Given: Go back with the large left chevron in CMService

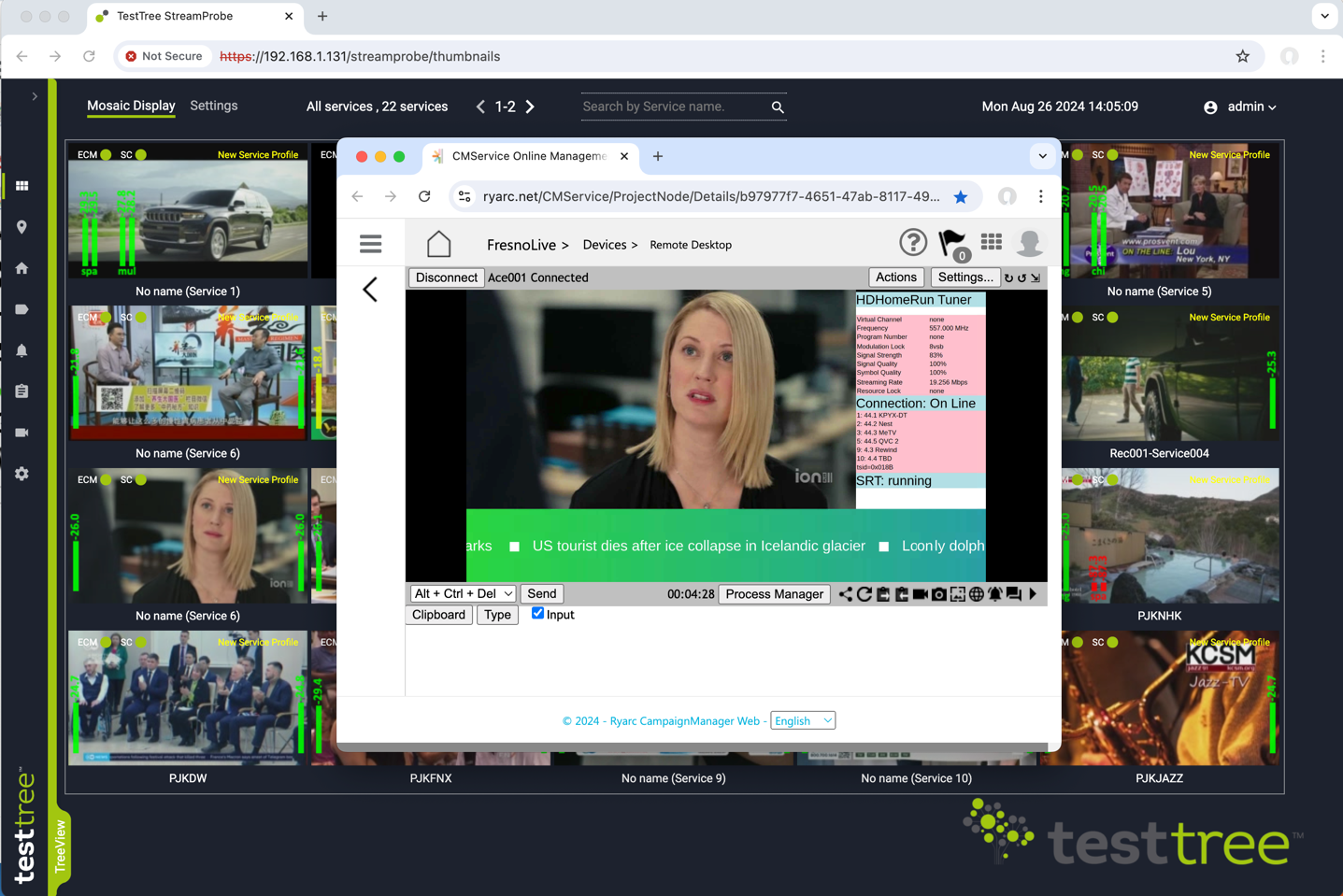Looking at the screenshot, I should (371, 289).
